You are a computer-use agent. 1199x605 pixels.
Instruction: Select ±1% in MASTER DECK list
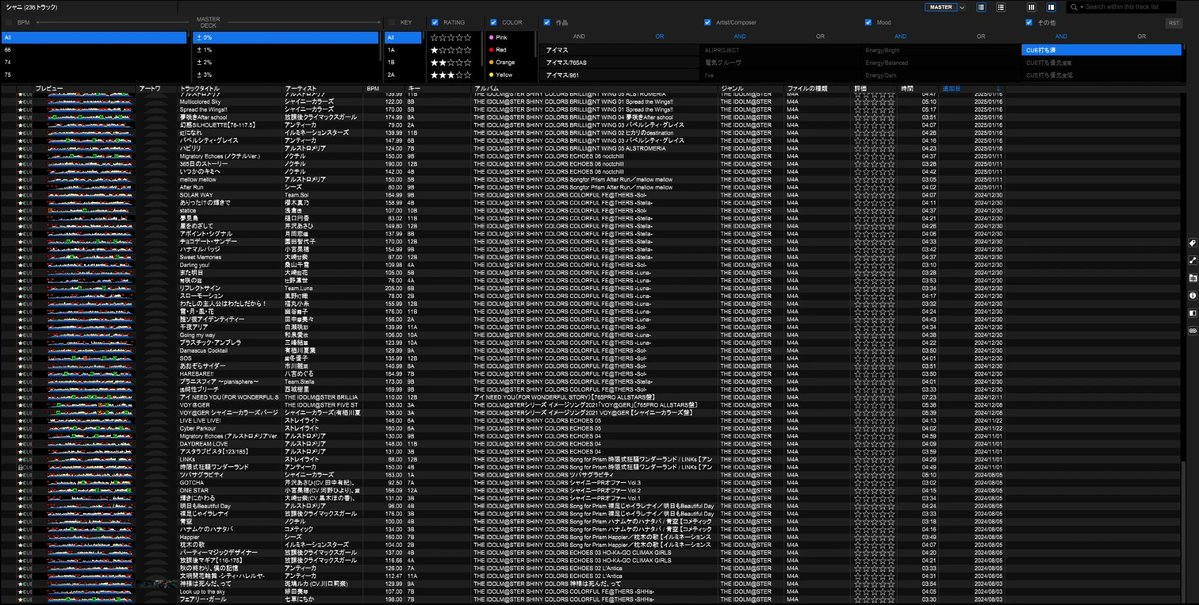coord(284,50)
